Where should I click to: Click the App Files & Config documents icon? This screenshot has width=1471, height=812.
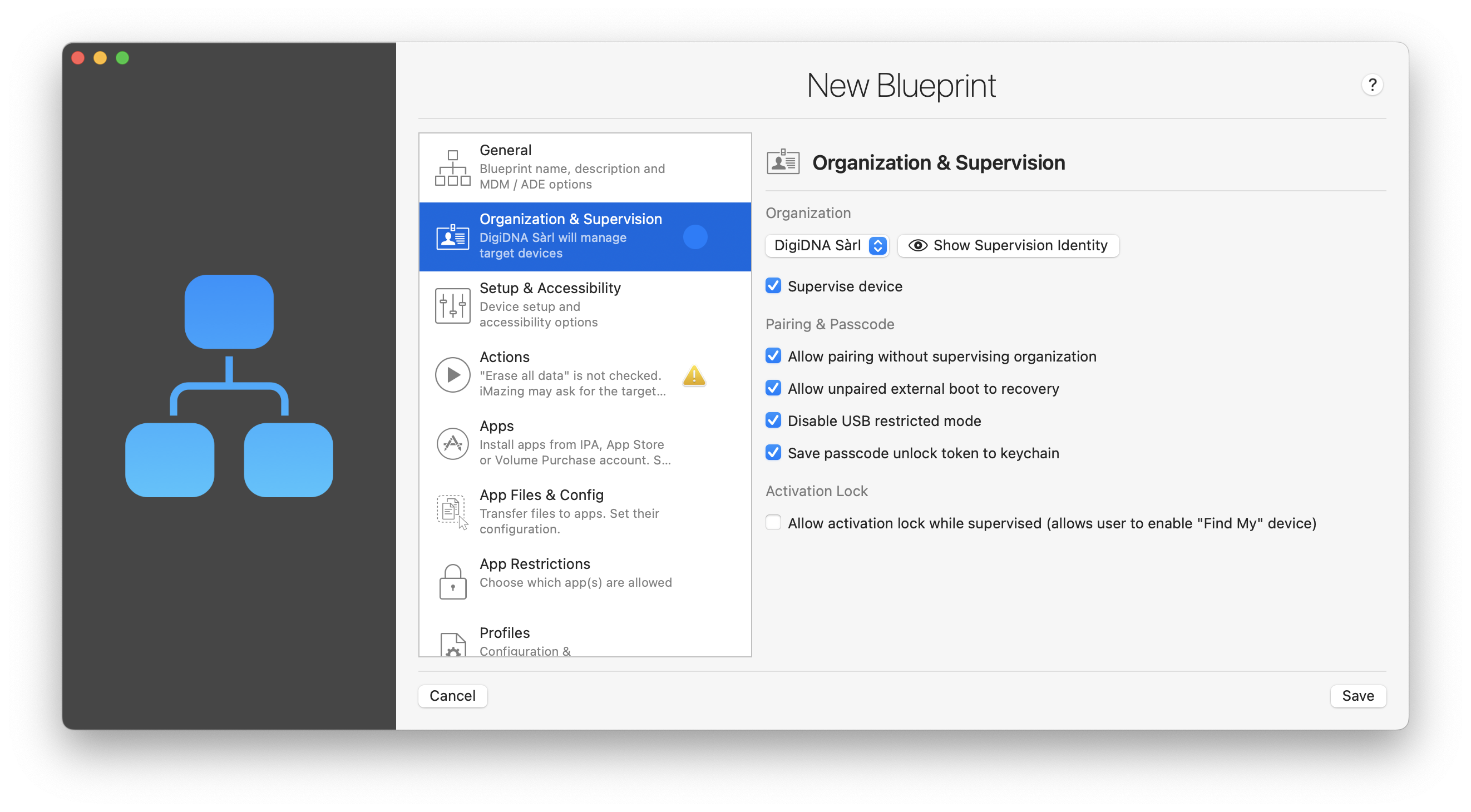click(x=452, y=512)
